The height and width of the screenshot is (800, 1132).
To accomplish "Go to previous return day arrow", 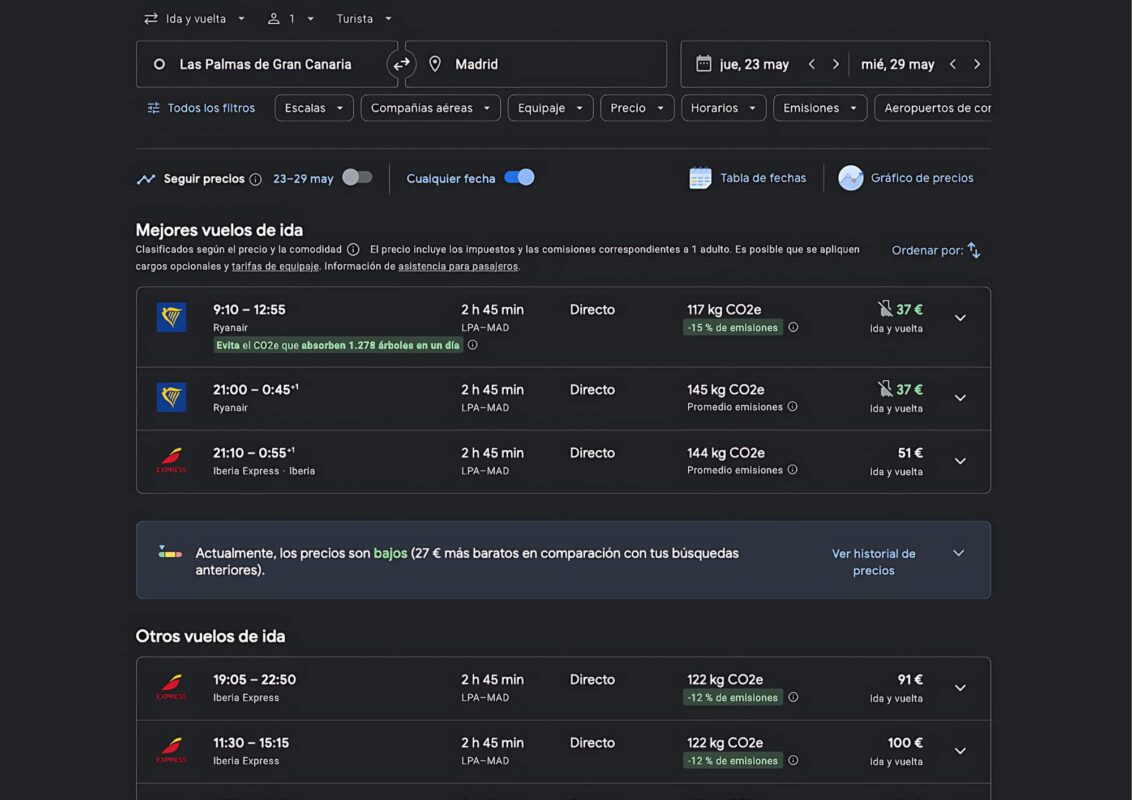I will click(953, 64).
